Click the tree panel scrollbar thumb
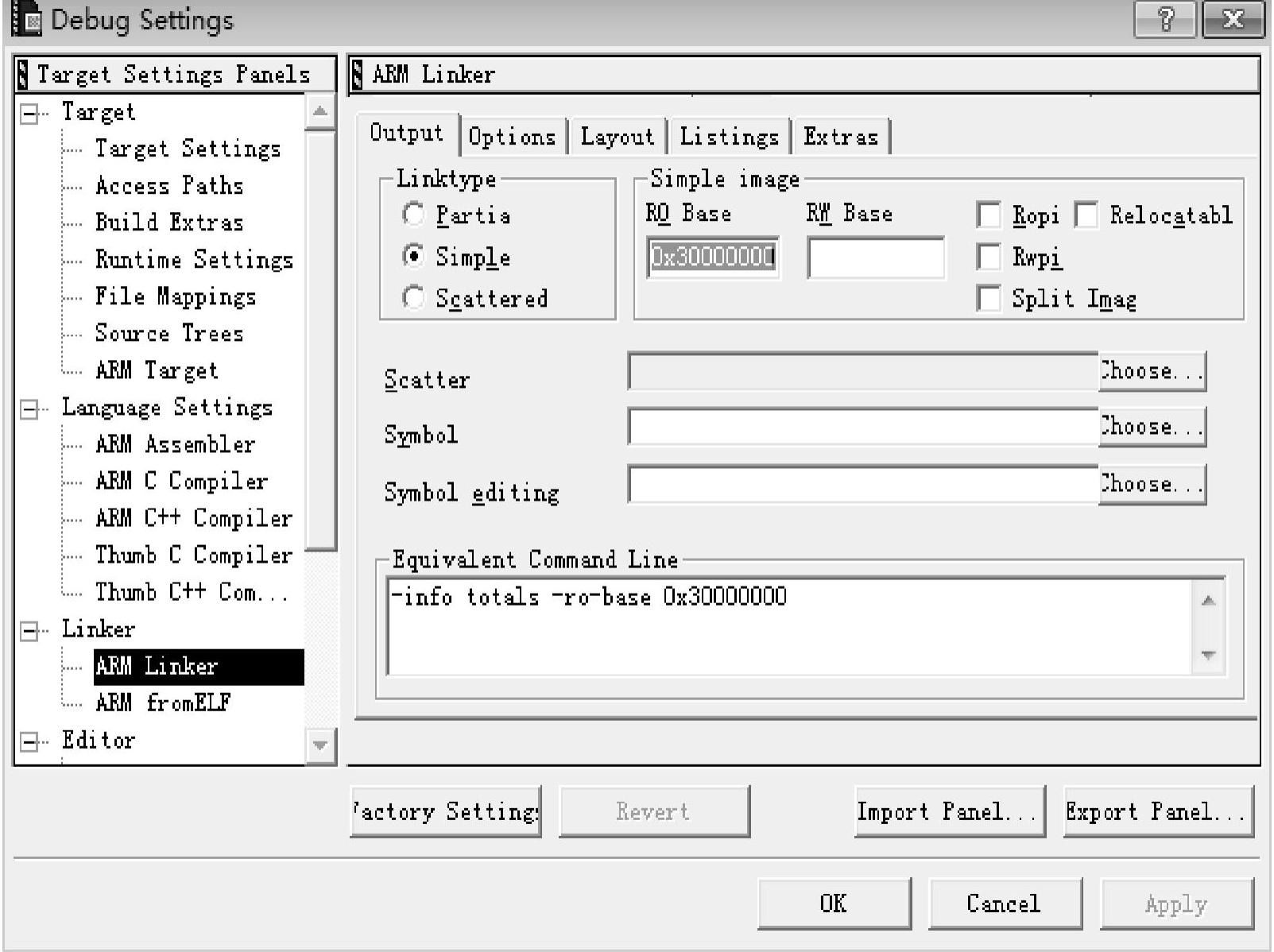Screen dimensions: 1274x952 [320, 340]
